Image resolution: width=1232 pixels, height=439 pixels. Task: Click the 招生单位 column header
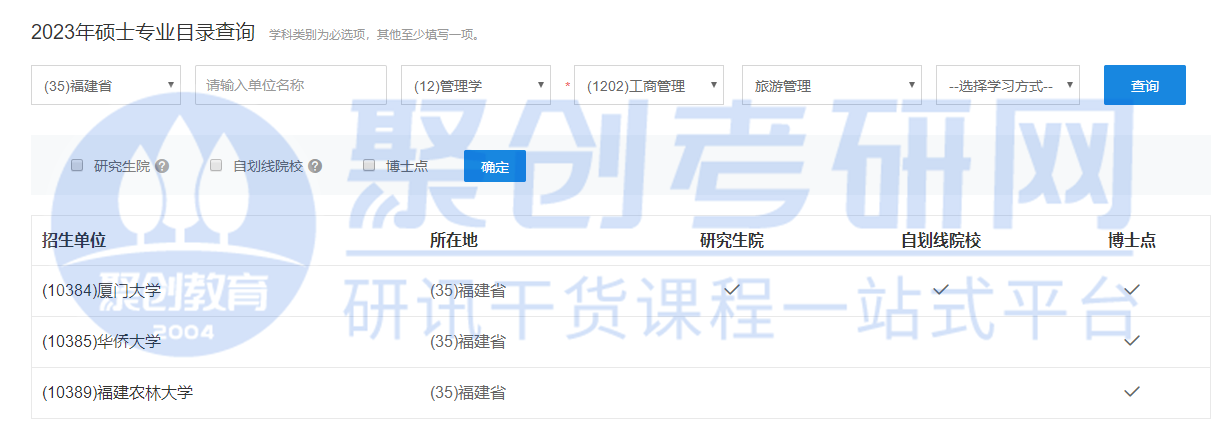[74, 240]
